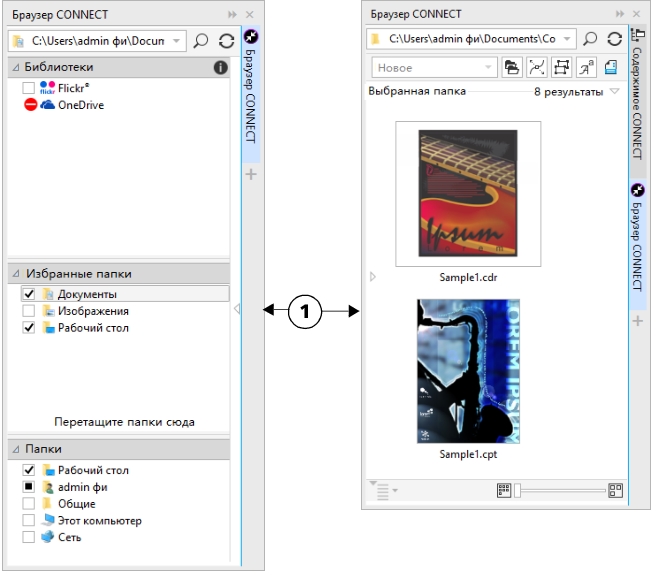Click the search magnifier in the left panel
This screenshot has width=659, height=575.
pos(202,41)
